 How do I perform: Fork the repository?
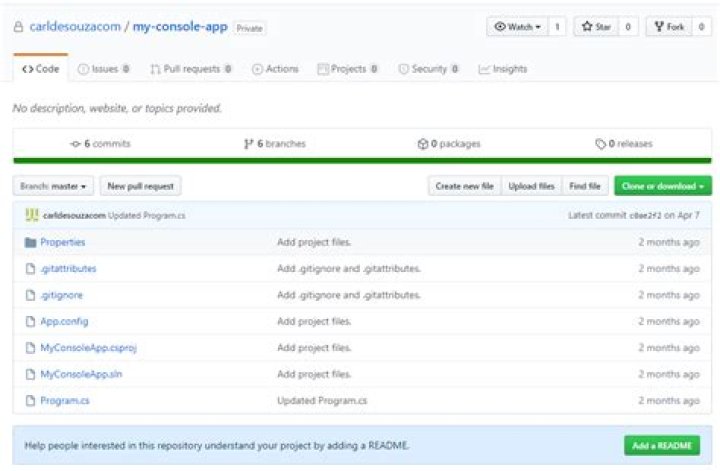(669, 27)
